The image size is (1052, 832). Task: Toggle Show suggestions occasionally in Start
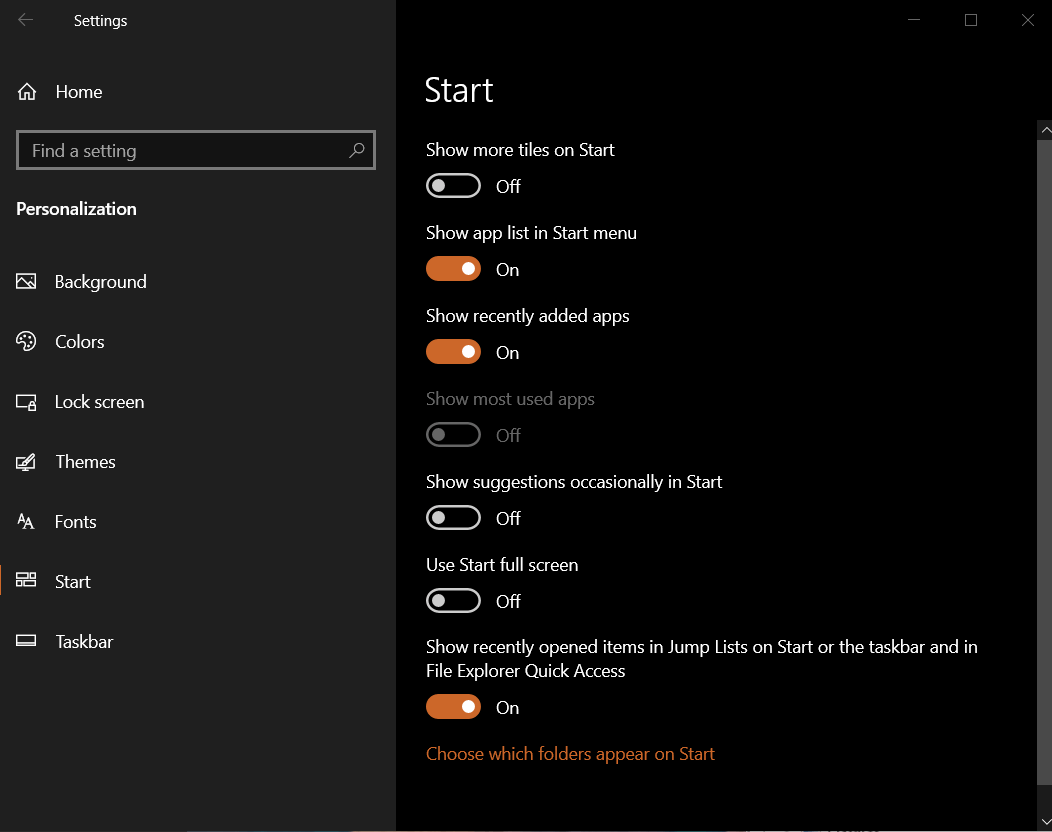click(x=454, y=518)
